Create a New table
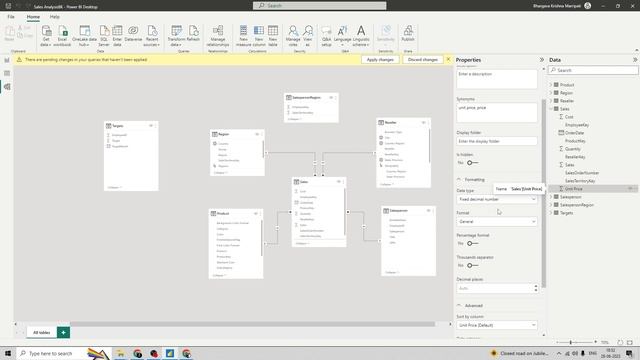640x360 pixels. (x=273, y=35)
